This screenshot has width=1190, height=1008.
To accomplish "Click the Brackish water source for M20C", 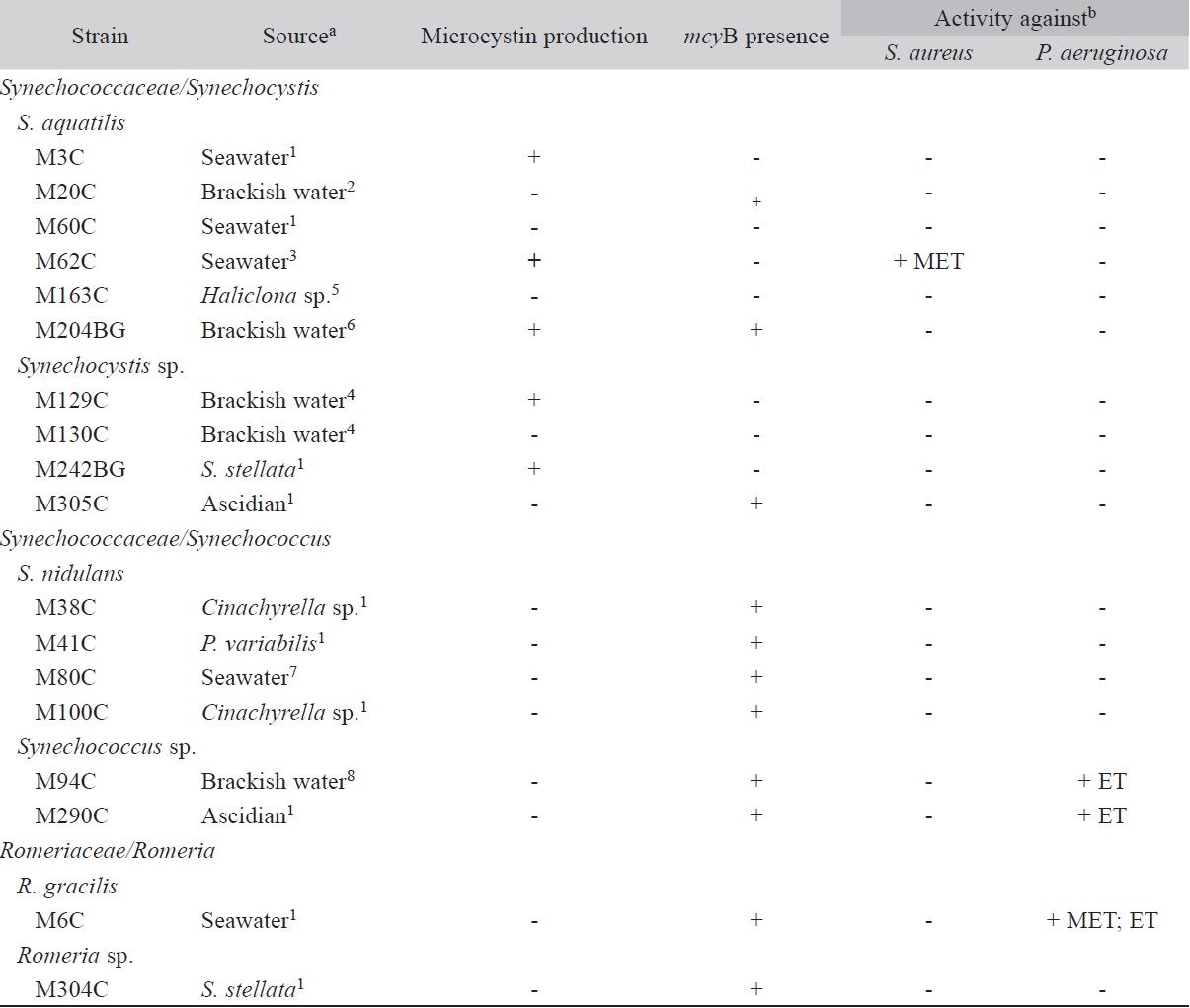I will (x=278, y=192).
